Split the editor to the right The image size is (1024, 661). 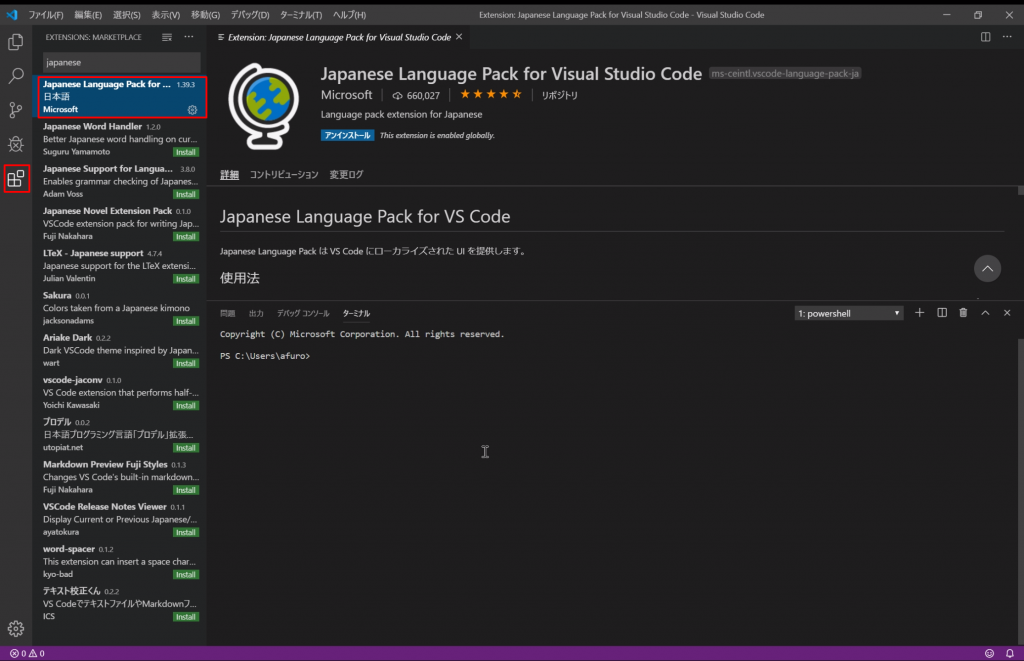tap(985, 37)
